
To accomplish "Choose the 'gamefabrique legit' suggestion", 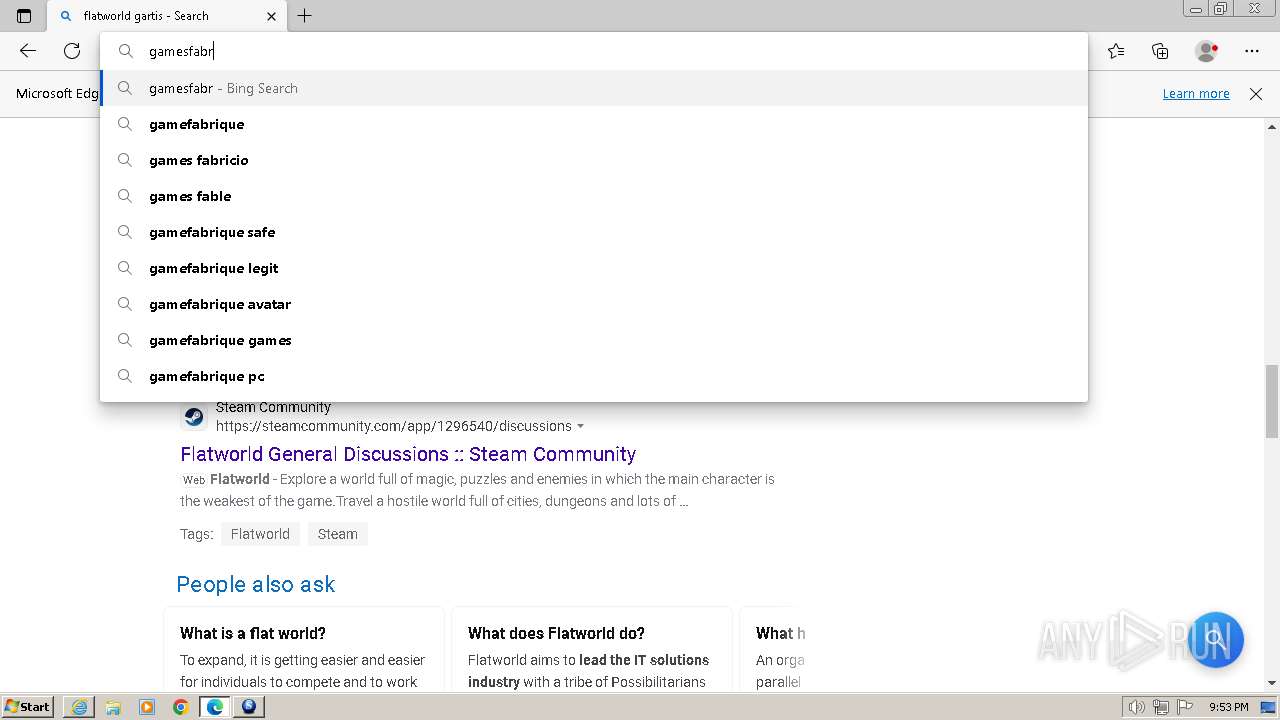I will coord(594,268).
